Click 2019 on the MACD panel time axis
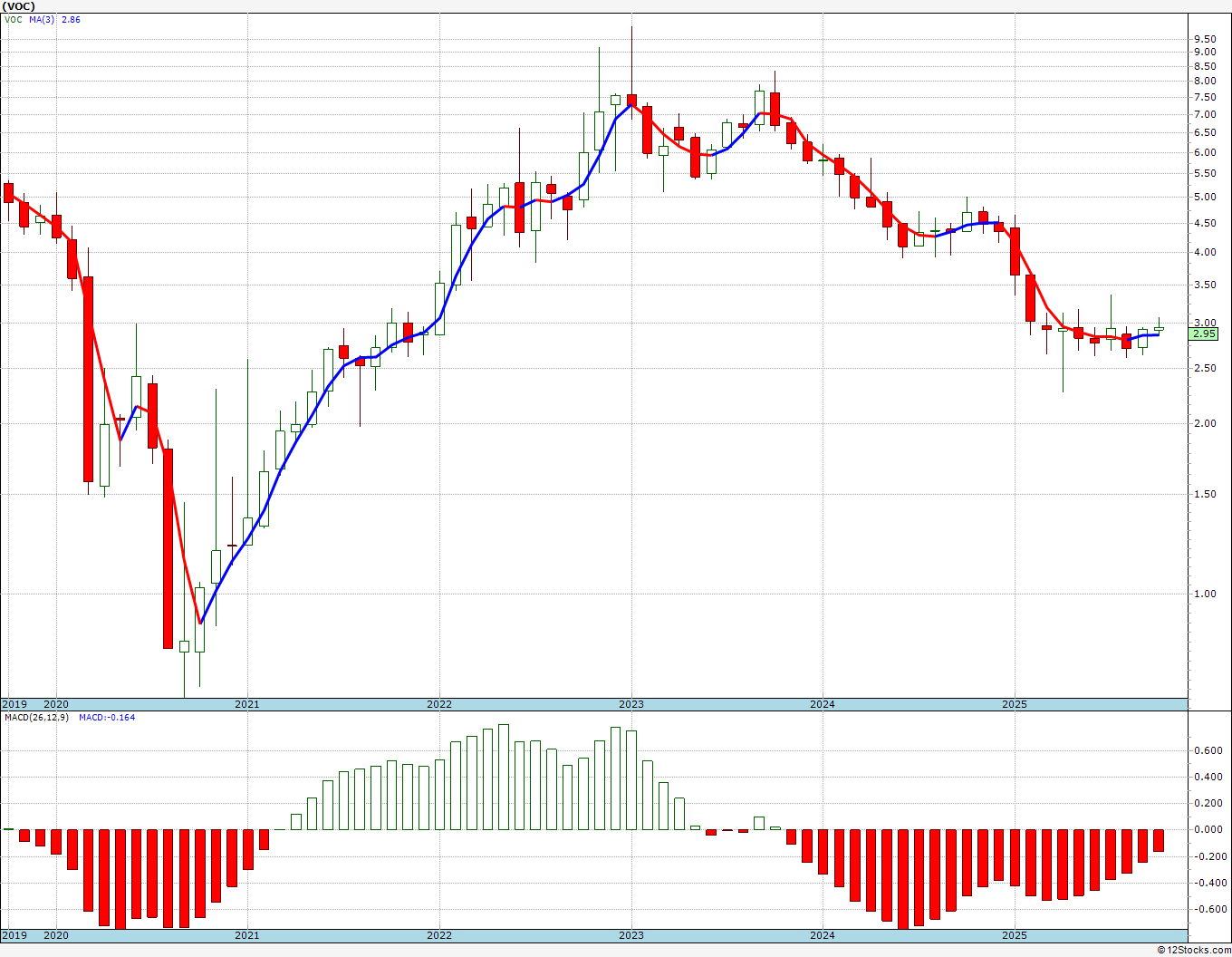This screenshot has height=957, width=1232. click(14, 935)
